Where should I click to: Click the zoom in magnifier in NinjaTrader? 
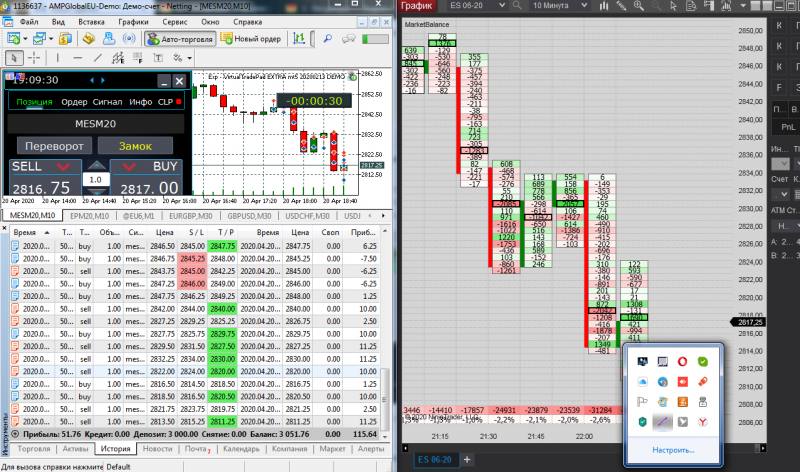click(639, 6)
